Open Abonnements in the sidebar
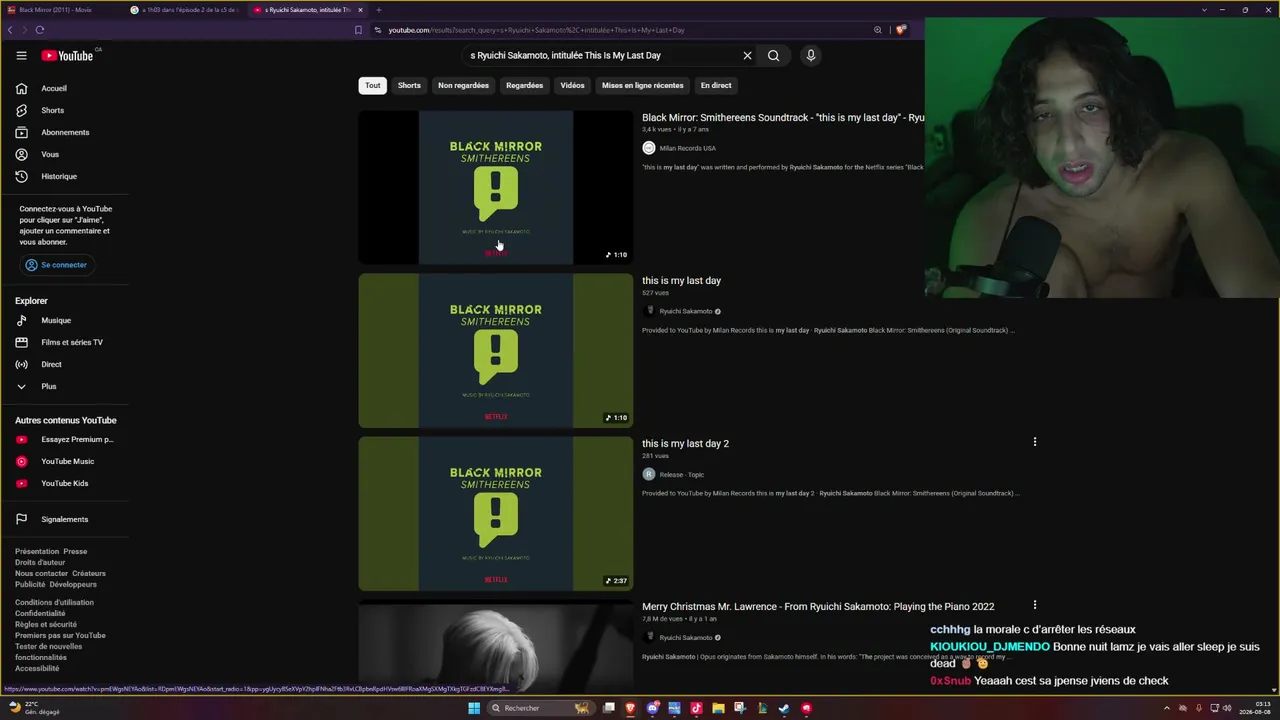 64,132
